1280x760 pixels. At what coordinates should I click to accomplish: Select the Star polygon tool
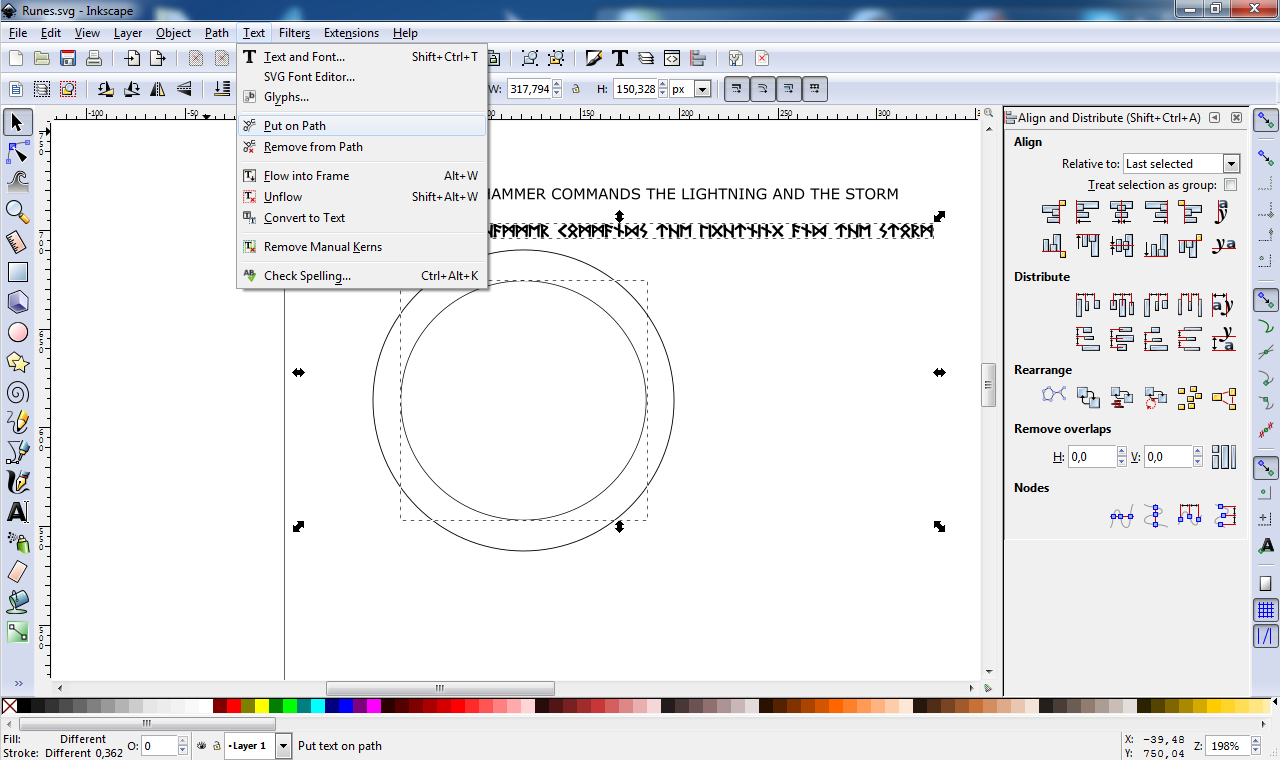(17, 362)
